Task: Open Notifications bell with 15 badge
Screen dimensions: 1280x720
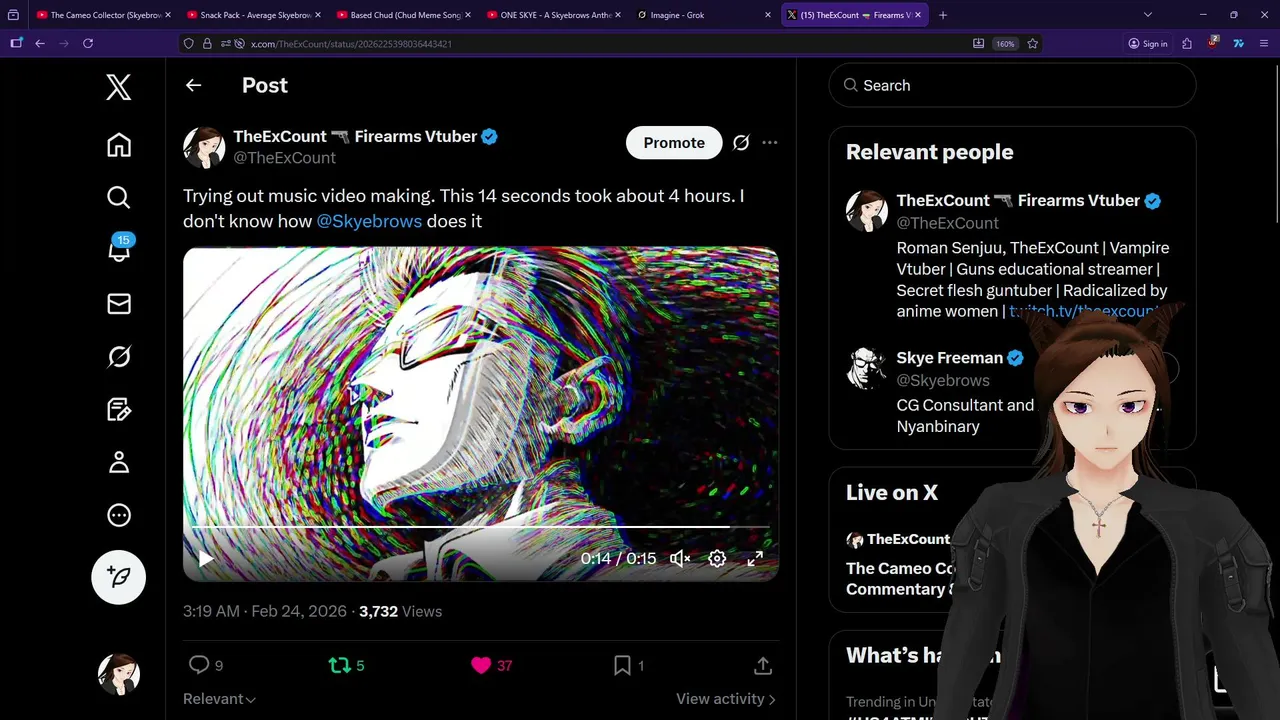Action: [119, 248]
